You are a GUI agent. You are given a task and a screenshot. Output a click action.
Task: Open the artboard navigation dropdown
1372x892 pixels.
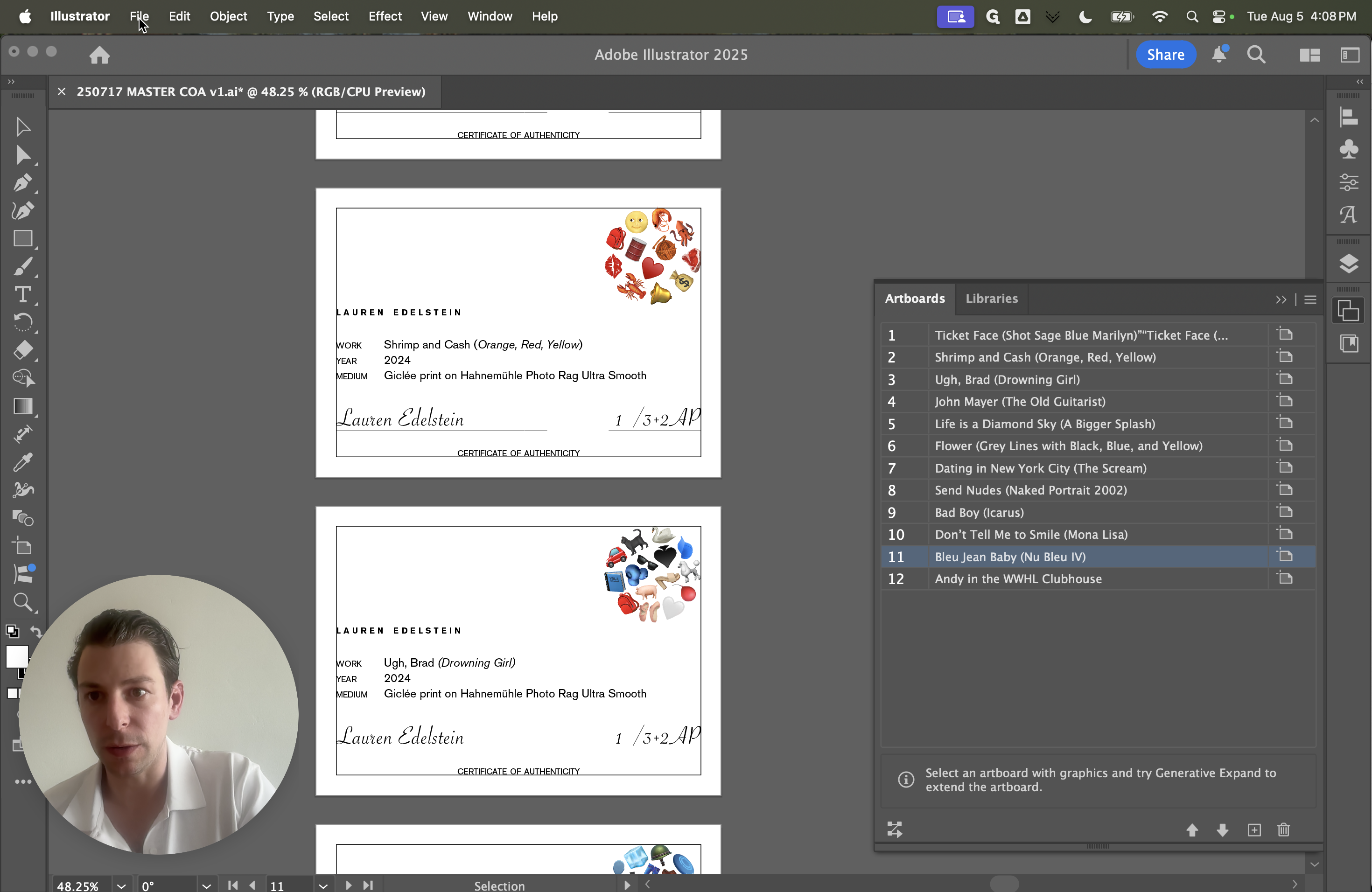(x=323, y=885)
